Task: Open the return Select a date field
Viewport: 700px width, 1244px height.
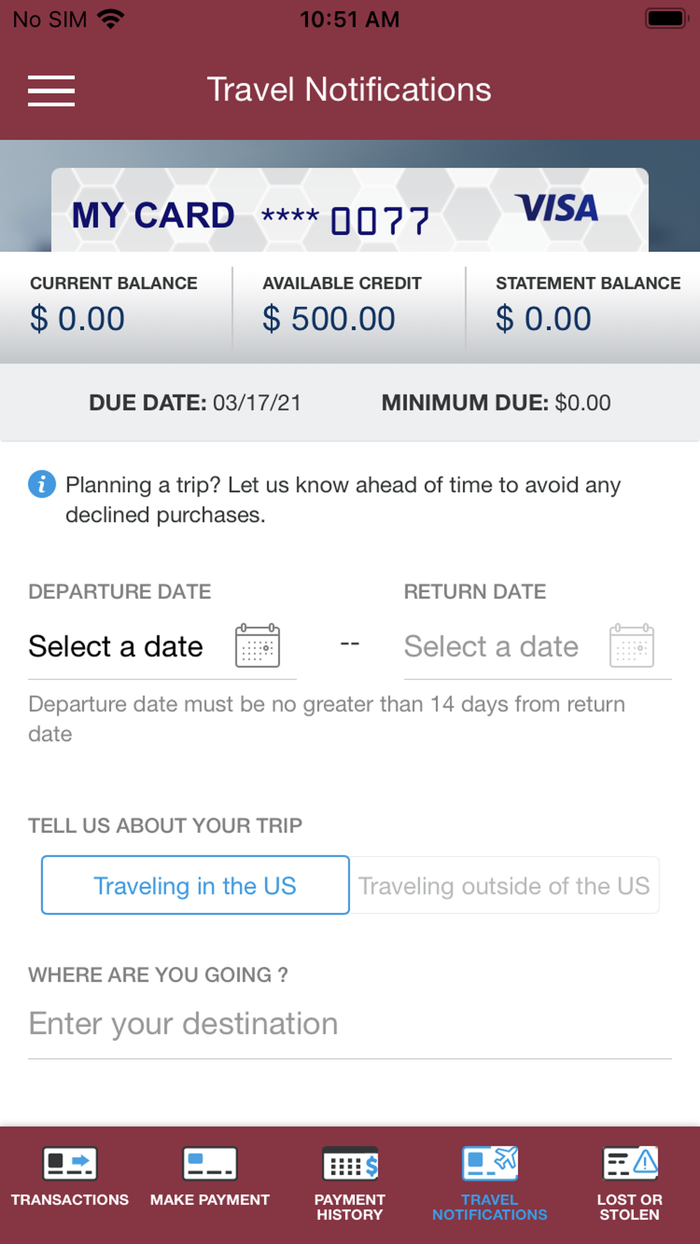Action: click(x=491, y=646)
